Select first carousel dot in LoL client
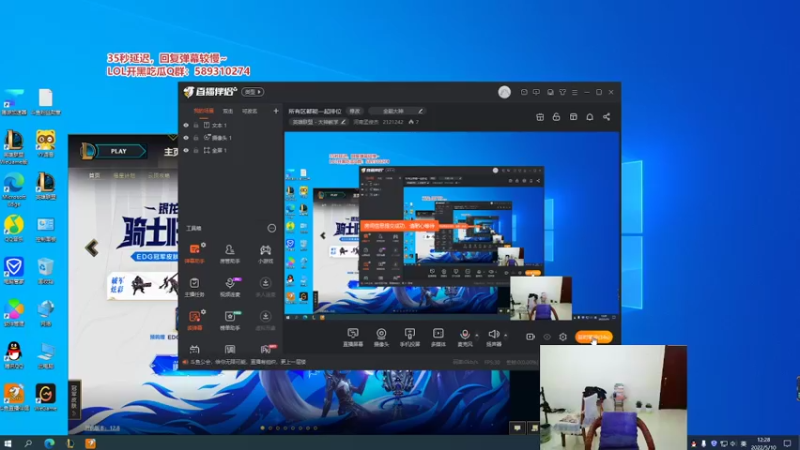Screen dimensions: 800x450 (263, 428)
